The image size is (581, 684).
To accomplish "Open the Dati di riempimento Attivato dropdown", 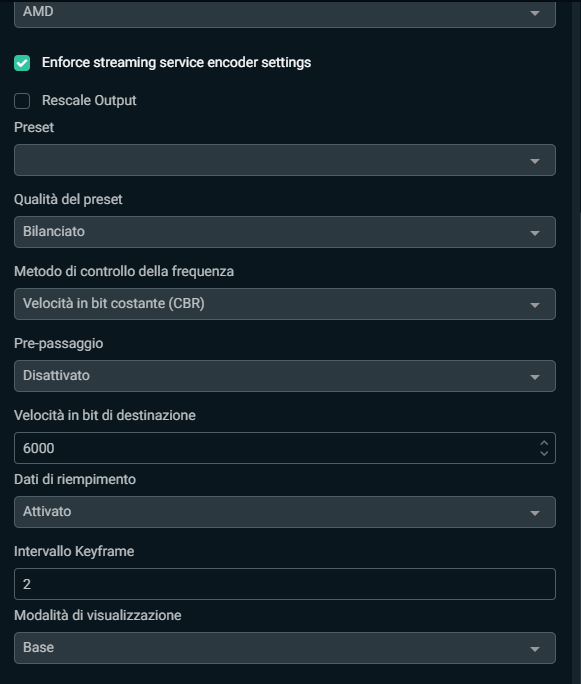I will pyautogui.click(x=285, y=512).
